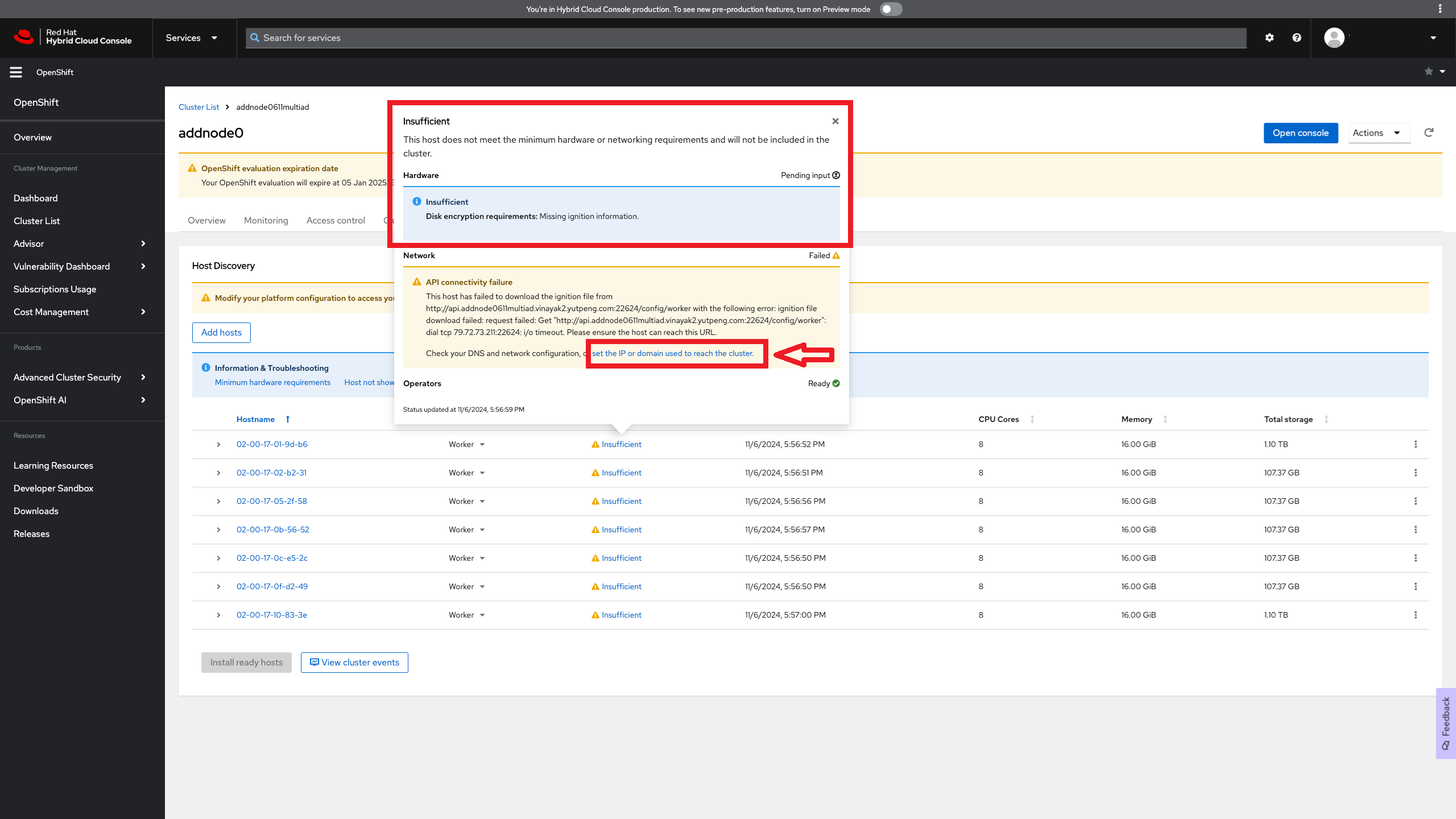Open Worker role dropdown for 02-00-17-01-9d-b6

(x=466, y=444)
